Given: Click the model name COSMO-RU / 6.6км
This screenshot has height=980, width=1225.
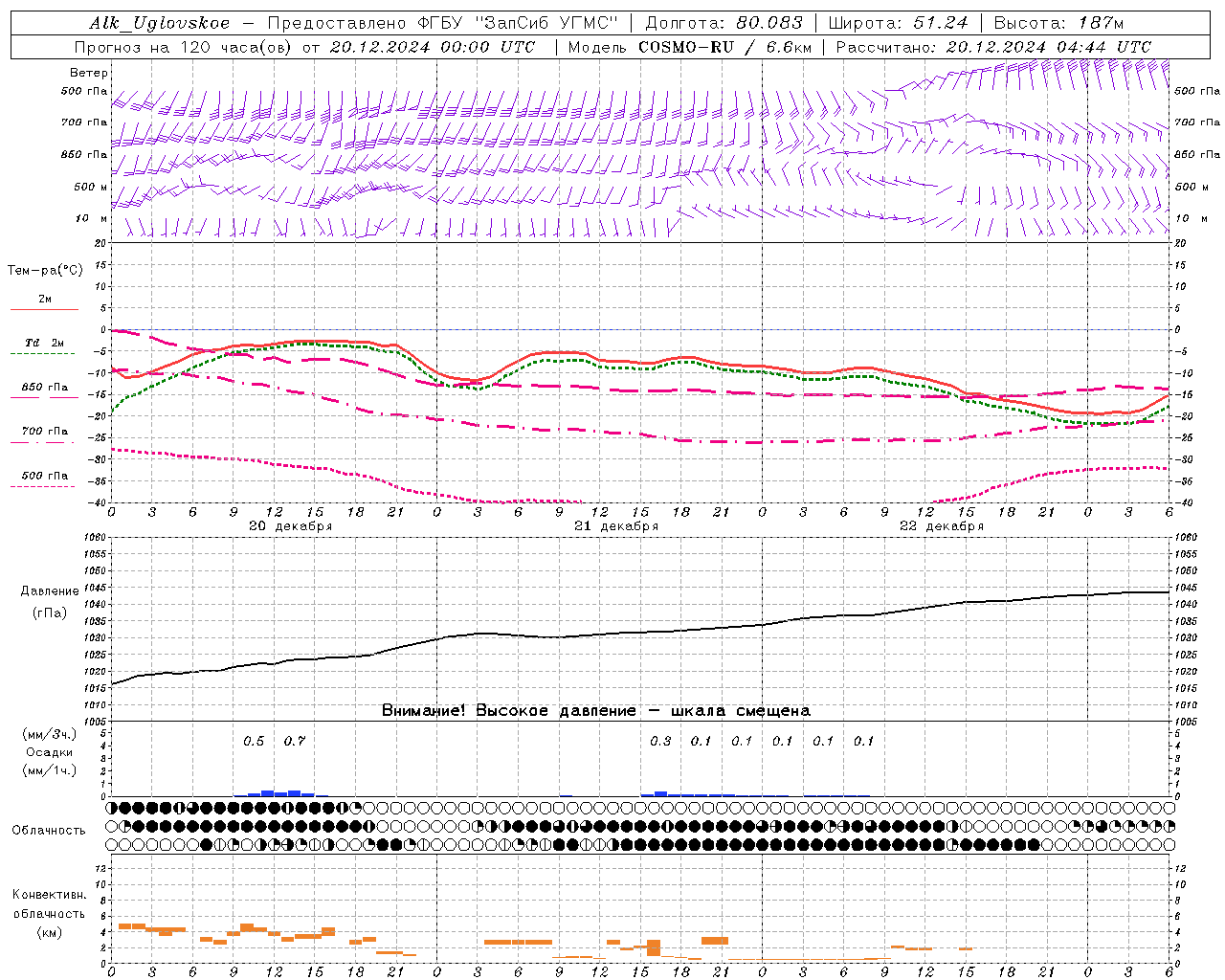Looking at the screenshot, I should pos(725,47).
